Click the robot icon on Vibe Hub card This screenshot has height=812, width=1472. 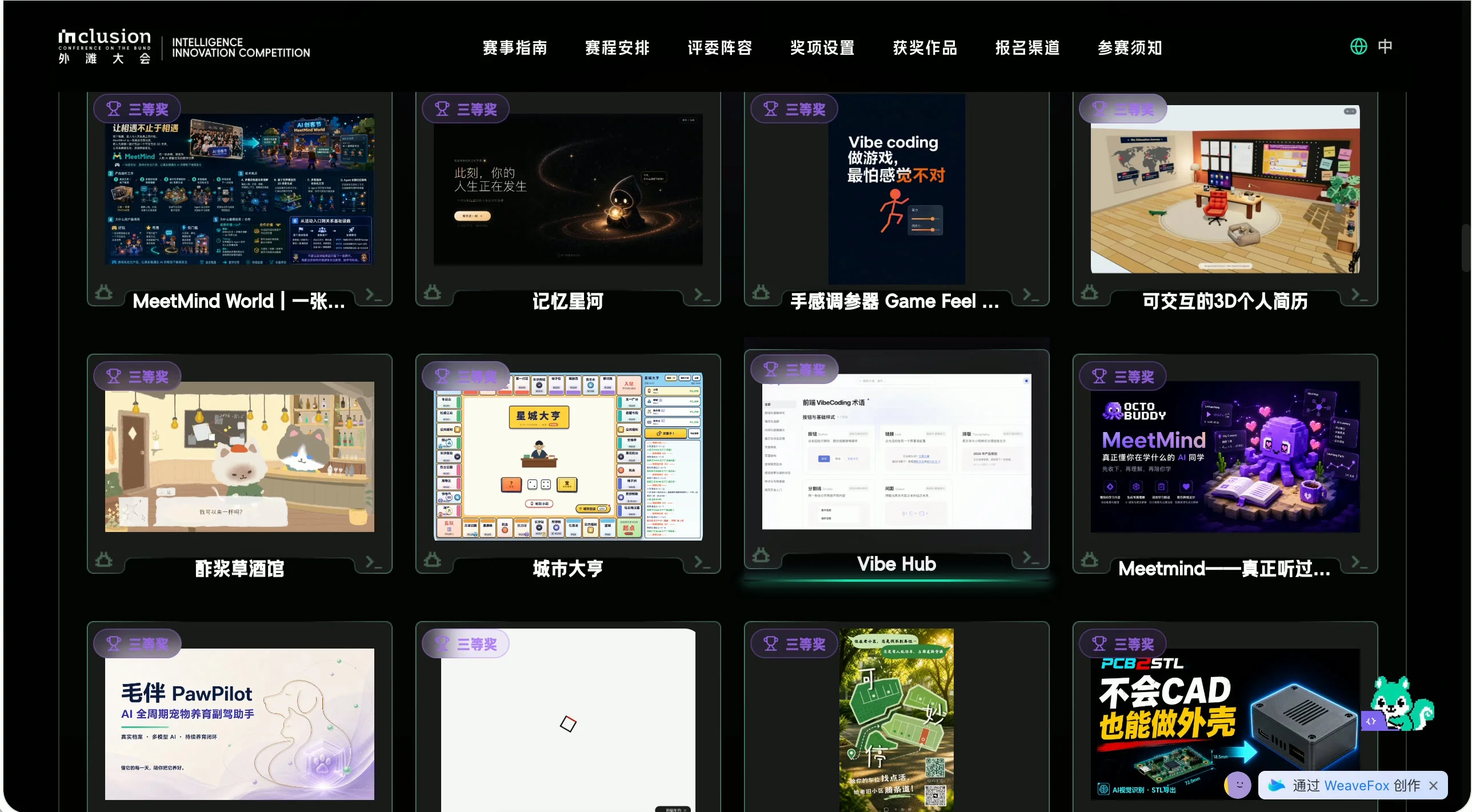(x=761, y=555)
